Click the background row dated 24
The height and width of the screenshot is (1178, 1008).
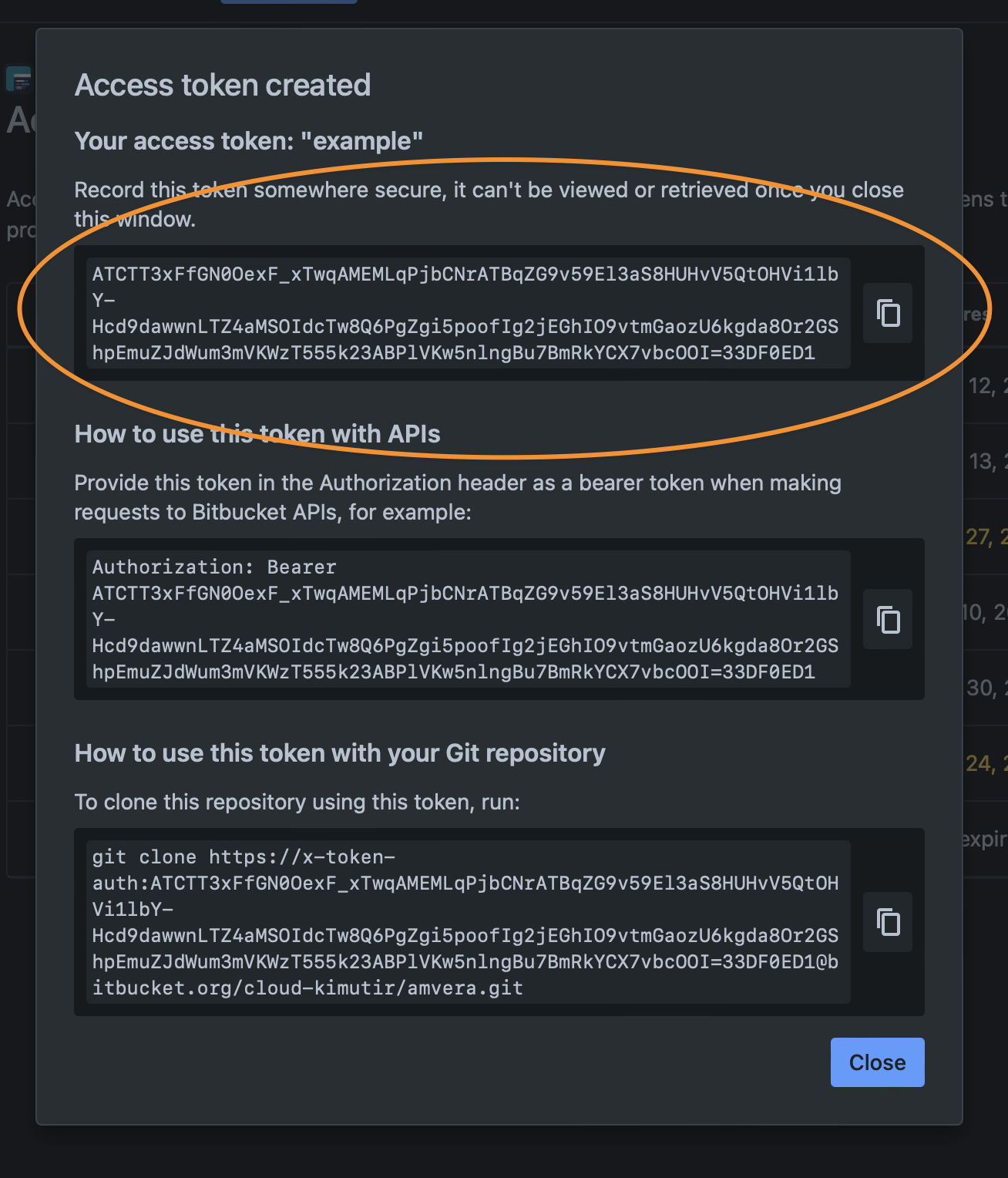(x=985, y=763)
